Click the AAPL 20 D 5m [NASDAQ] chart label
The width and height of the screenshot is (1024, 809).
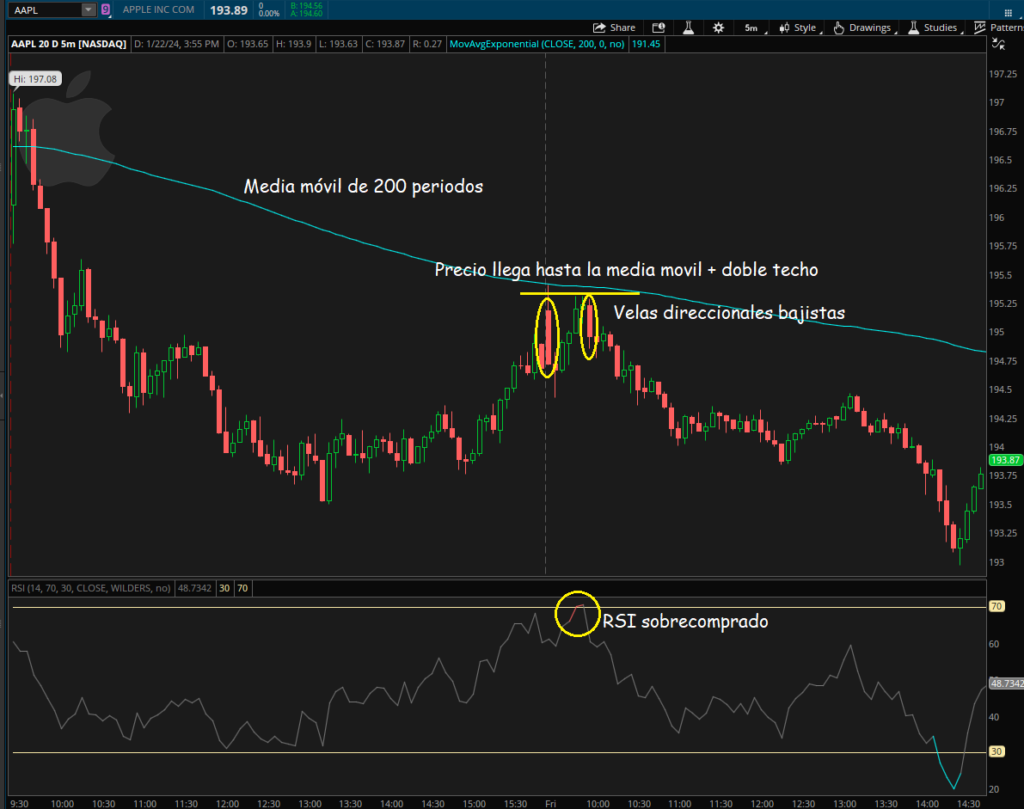69,44
